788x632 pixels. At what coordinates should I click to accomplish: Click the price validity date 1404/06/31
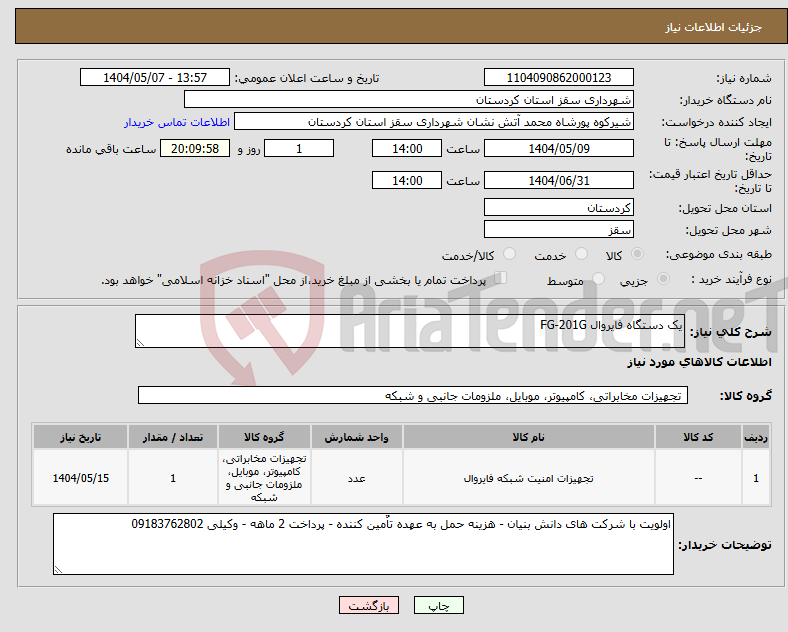[x=558, y=180]
